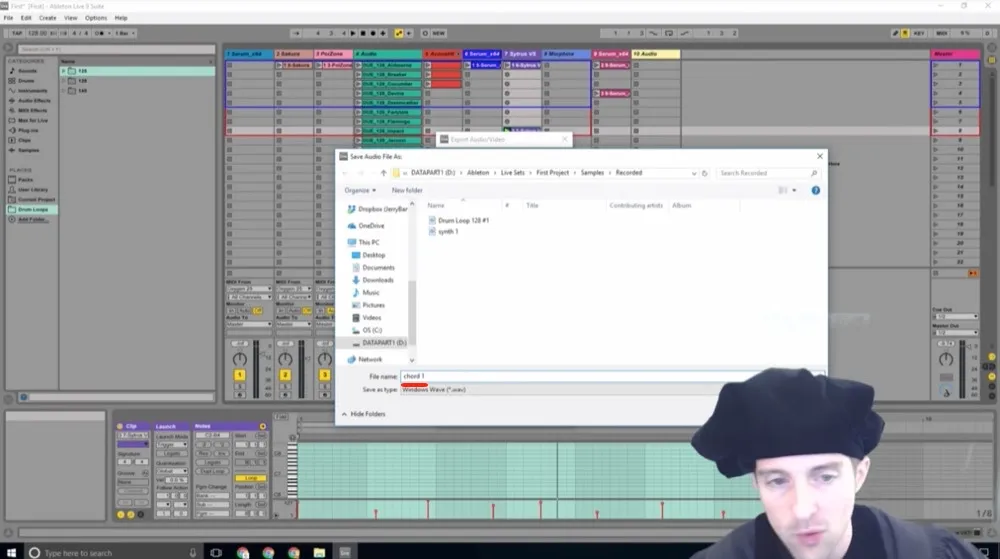The width and height of the screenshot is (1000, 559).
Task: Select Drums category in browser
Action: click(27, 81)
